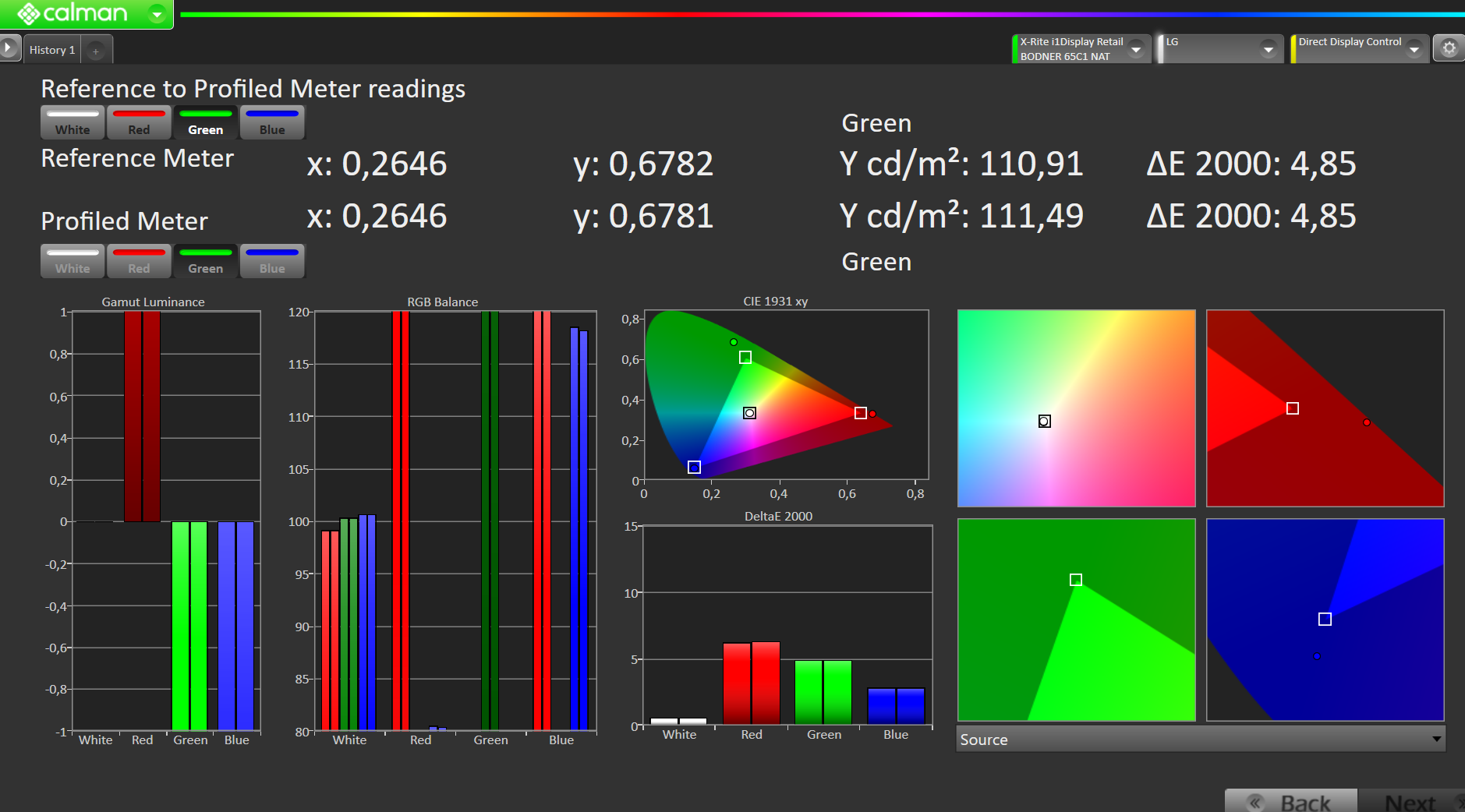
Task: Click the Reference to Profiled Meter readings heading
Action: tap(253, 89)
